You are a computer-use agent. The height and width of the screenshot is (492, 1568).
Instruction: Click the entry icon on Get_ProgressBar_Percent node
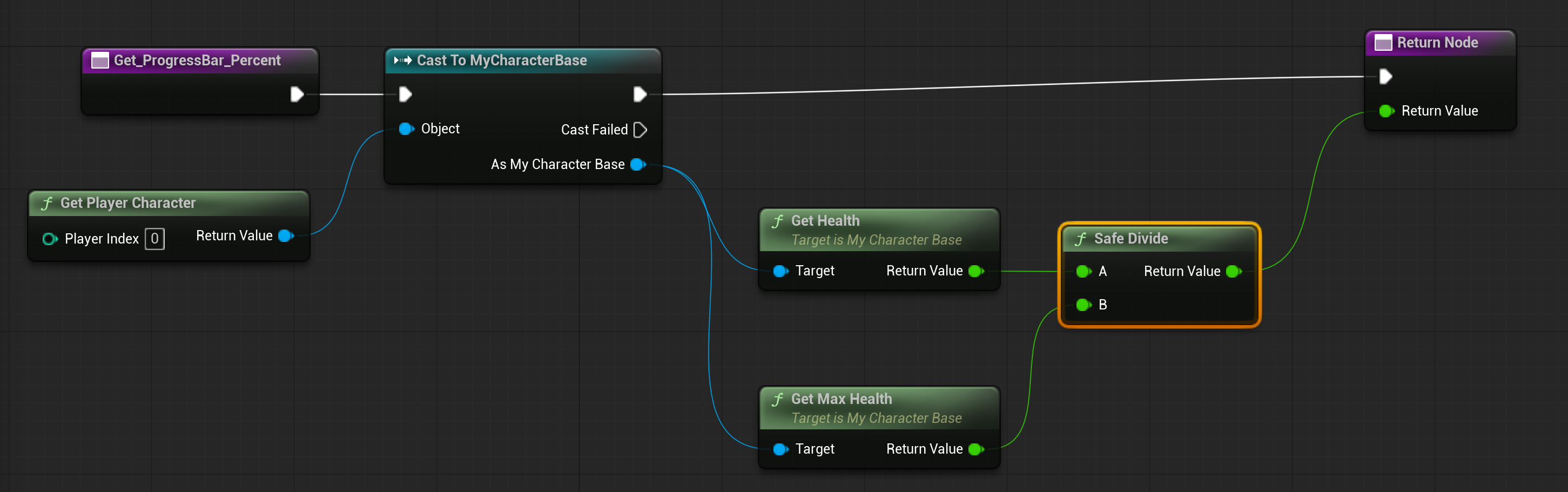coord(100,60)
